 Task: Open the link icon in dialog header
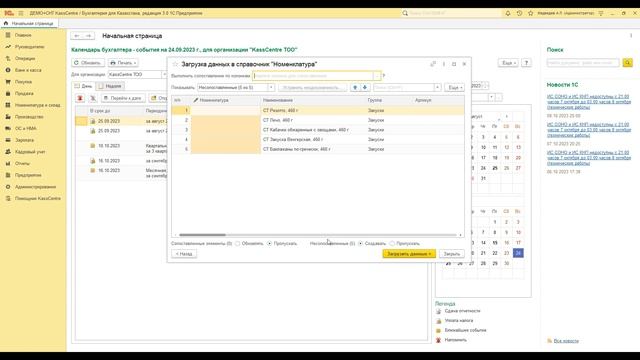(x=433, y=64)
